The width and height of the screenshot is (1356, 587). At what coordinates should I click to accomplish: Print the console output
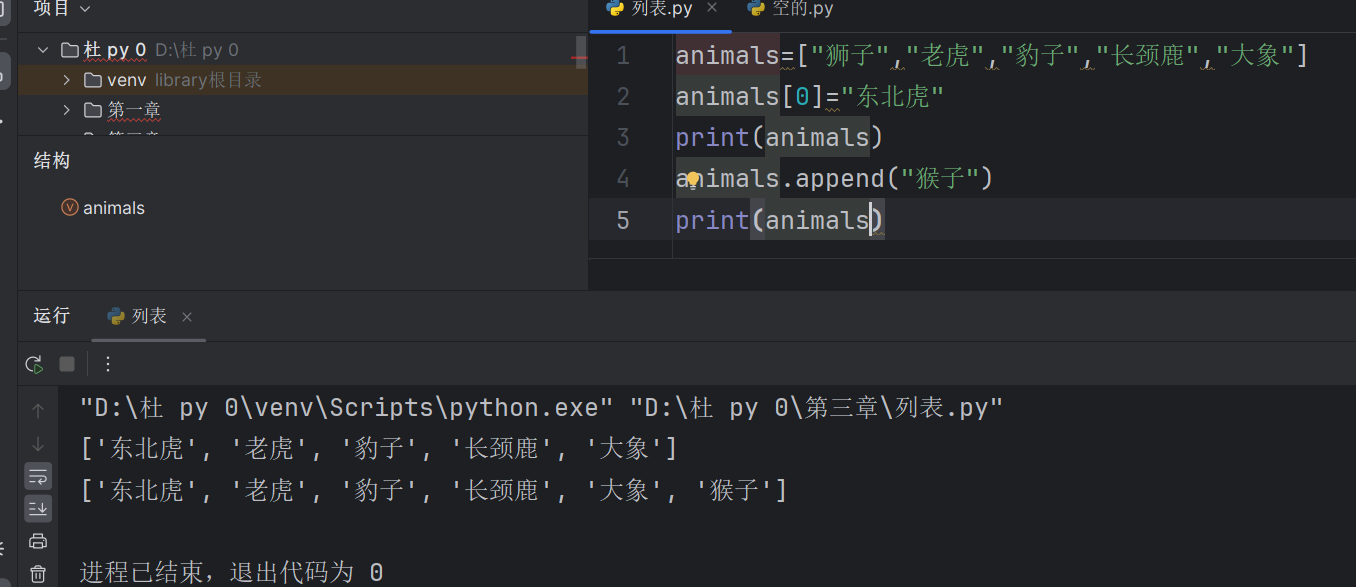coord(38,541)
